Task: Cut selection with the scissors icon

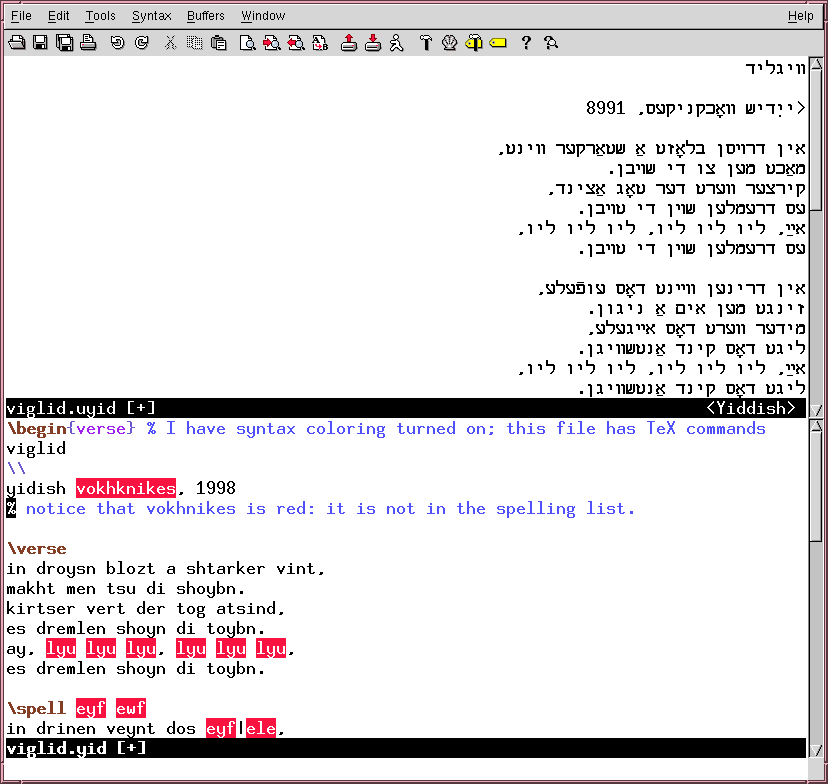Action: click(171, 43)
